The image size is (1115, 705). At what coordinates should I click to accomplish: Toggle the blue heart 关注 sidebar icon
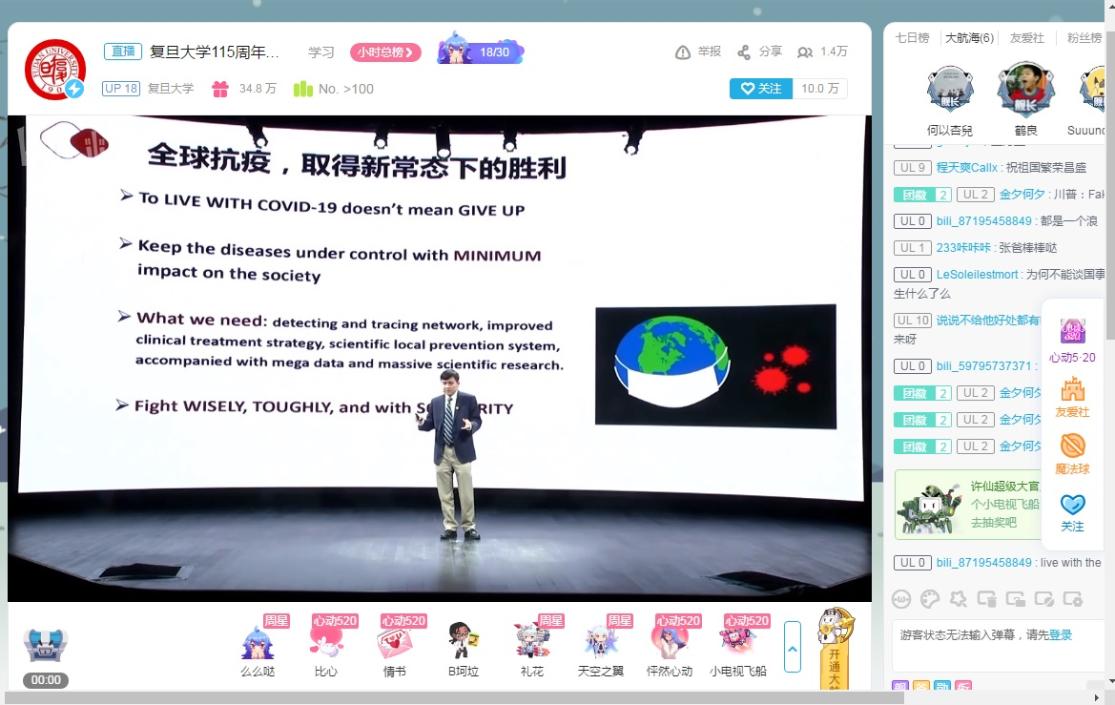1072,505
